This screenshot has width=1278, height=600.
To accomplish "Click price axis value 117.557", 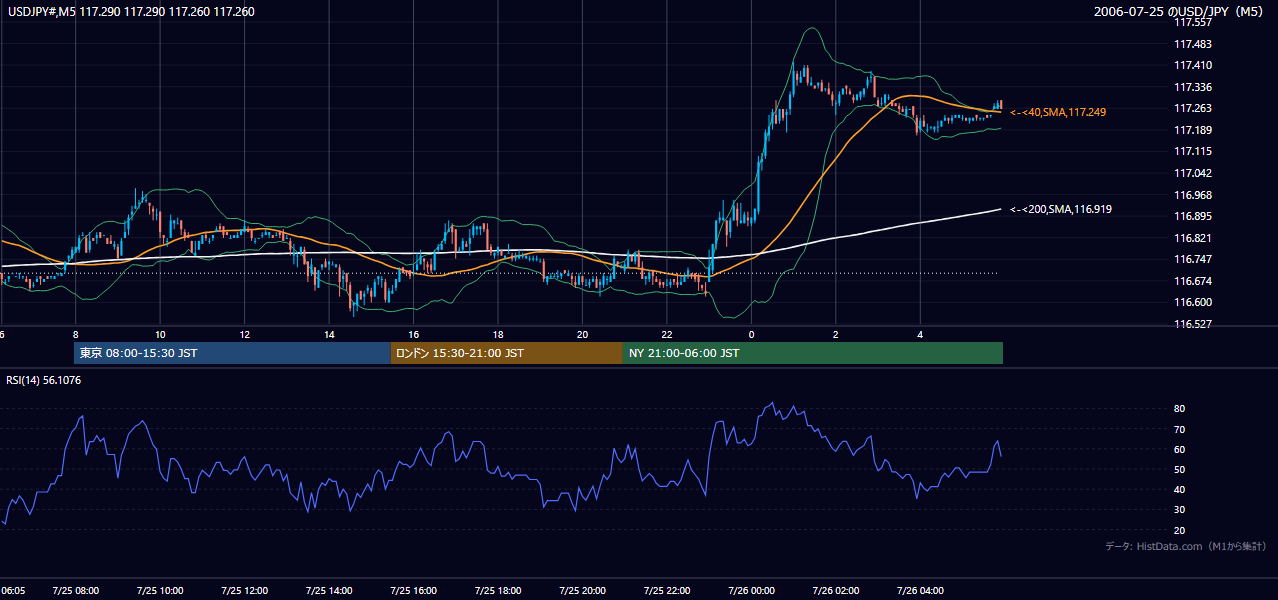I will [x=1193, y=23].
